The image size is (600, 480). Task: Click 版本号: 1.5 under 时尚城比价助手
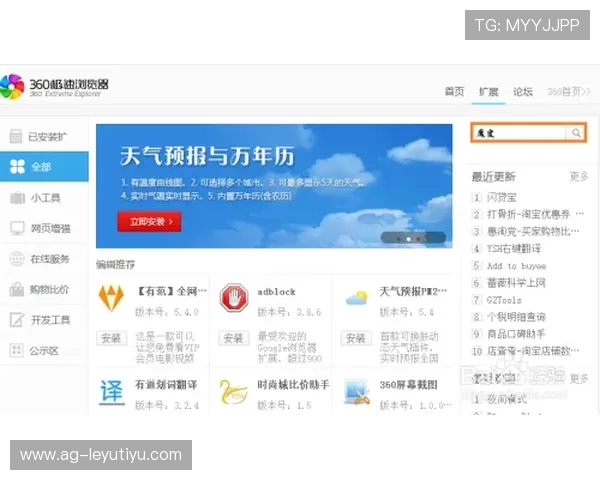pyautogui.click(x=284, y=405)
